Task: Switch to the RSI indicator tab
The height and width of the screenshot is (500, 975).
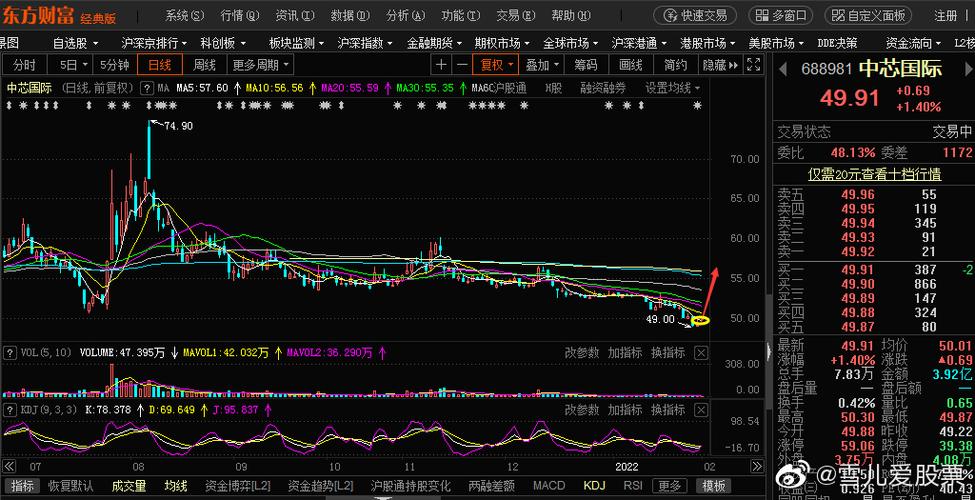Action: 632,486
